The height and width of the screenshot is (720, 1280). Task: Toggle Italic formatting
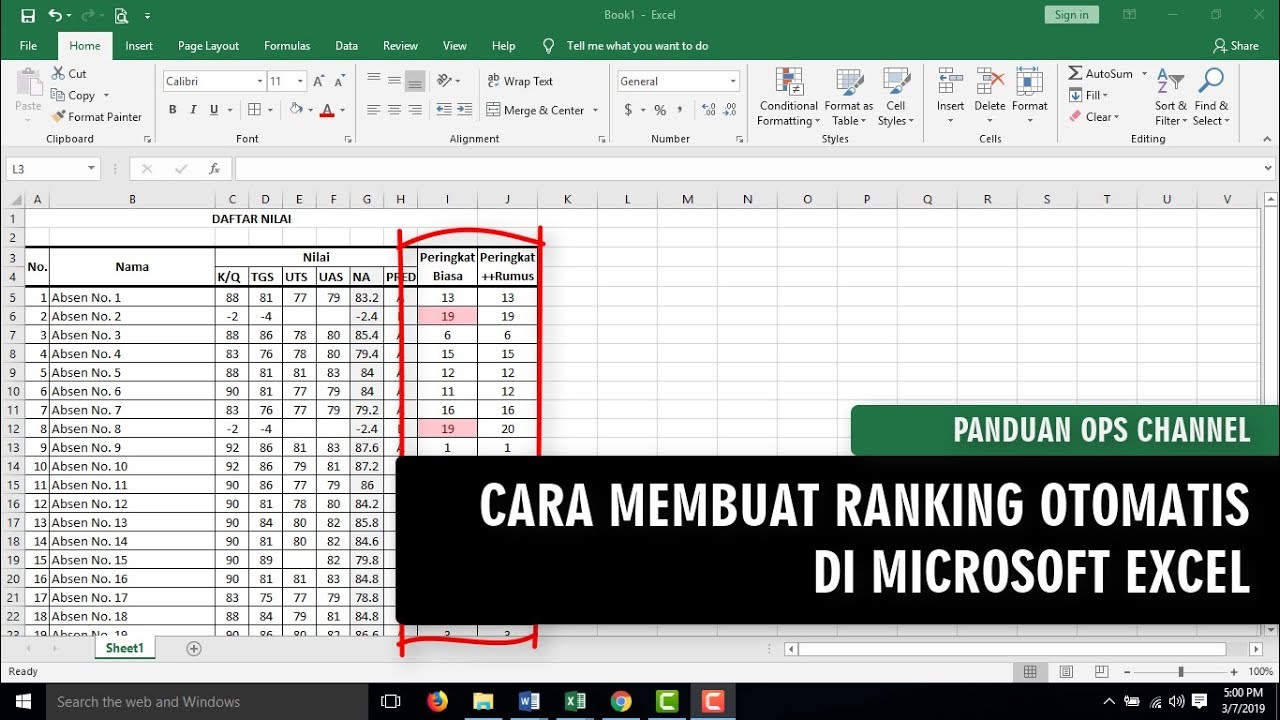[x=193, y=110]
